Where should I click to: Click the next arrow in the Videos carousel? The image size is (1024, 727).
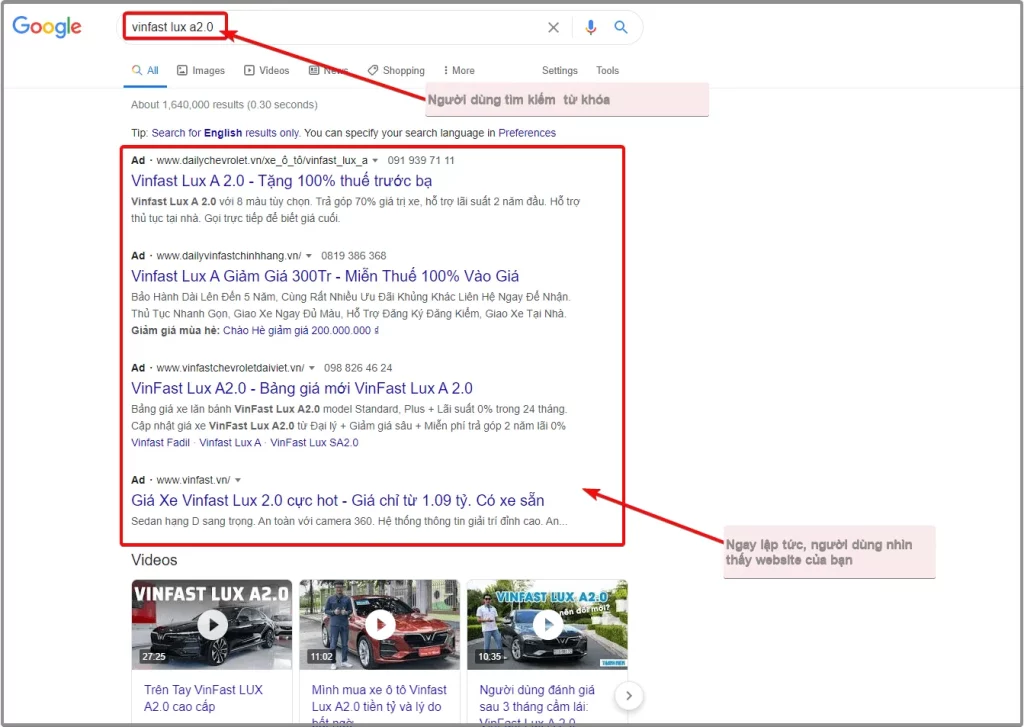point(628,696)
